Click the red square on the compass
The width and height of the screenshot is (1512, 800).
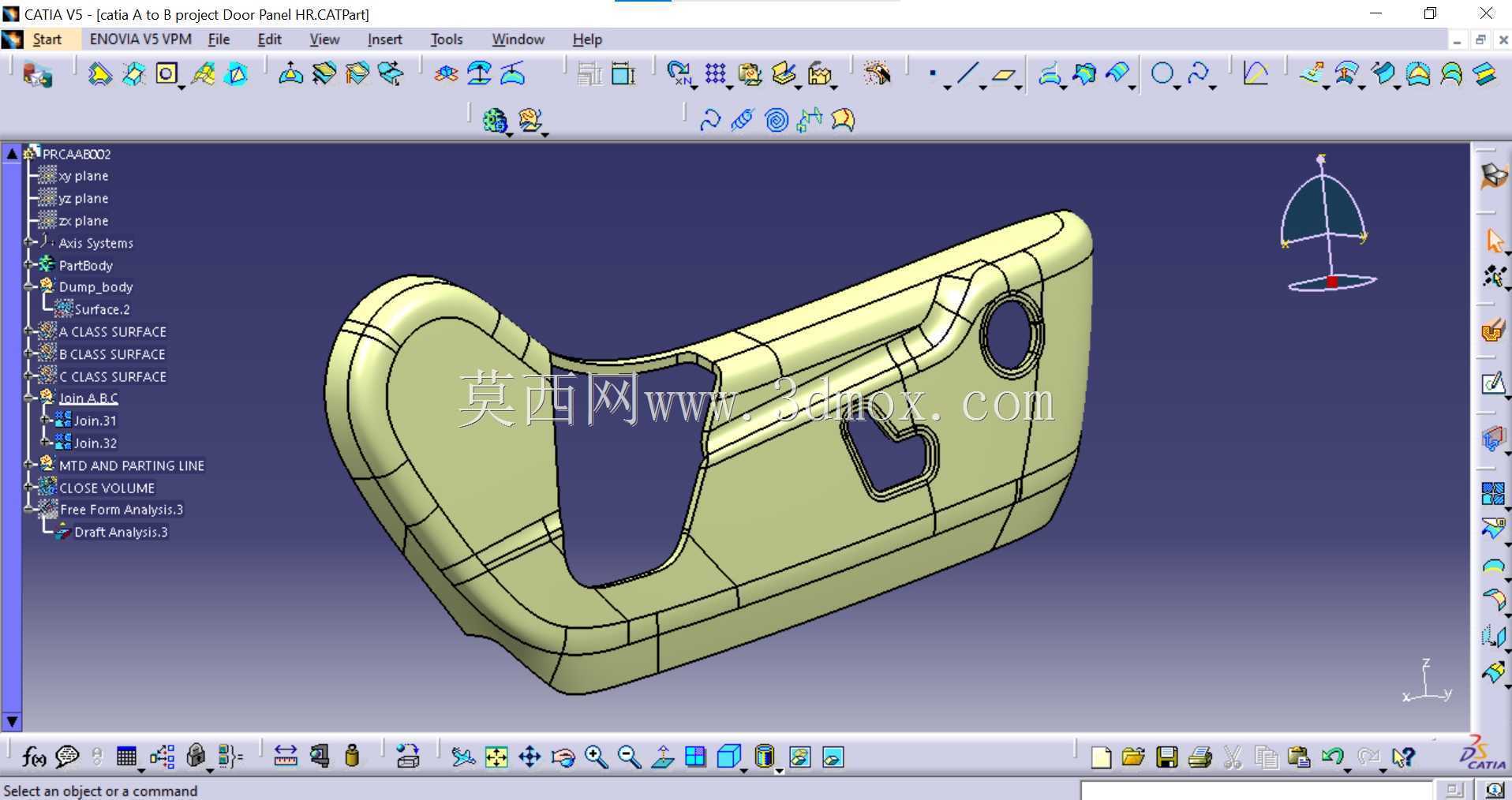coord(1332,282)
